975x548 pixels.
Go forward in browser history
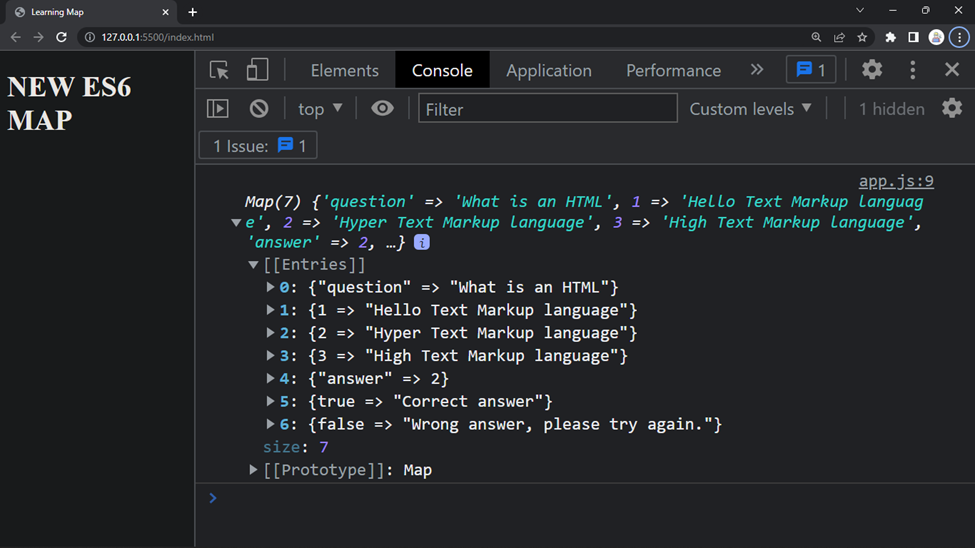(x=39, y=37)
